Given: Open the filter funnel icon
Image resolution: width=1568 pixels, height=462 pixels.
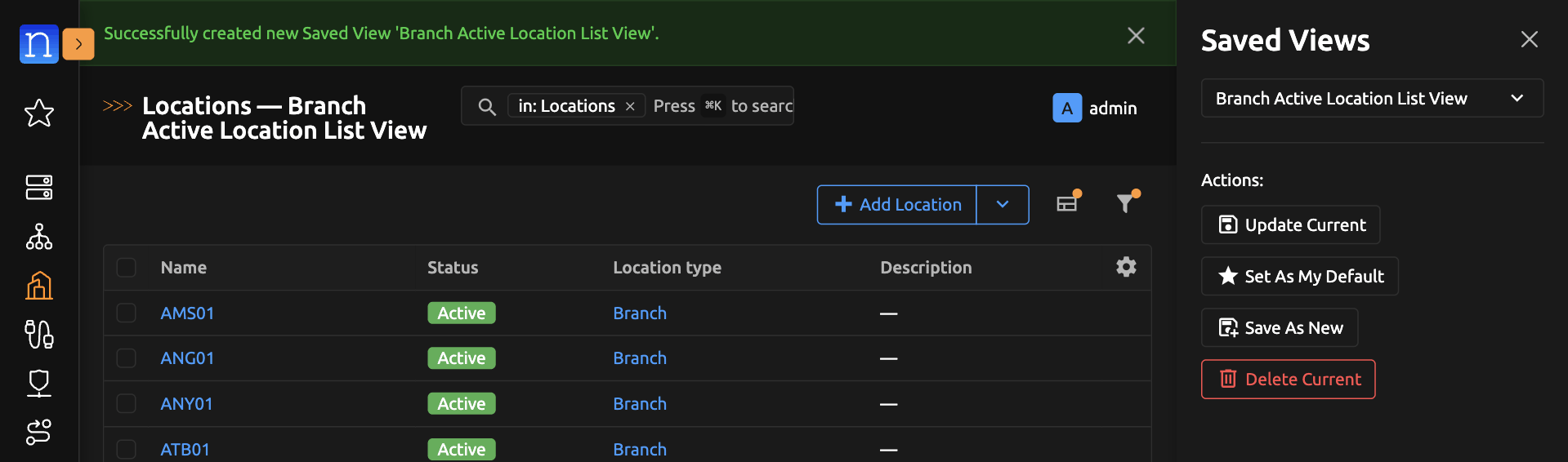Looking at the screenshot, I should click(x=1126, y=203).
